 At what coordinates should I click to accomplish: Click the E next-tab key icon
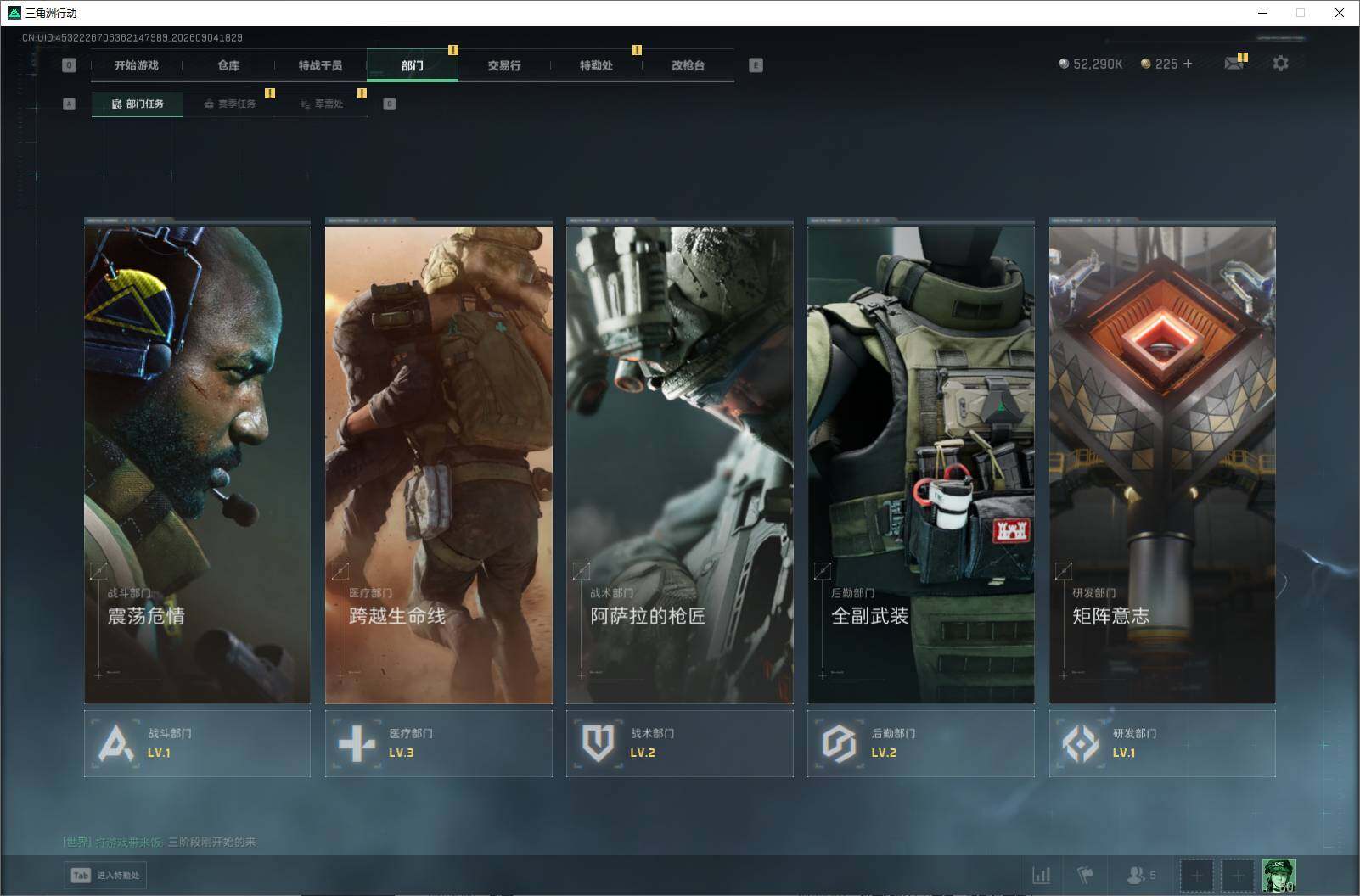click(x=756, y=65)
